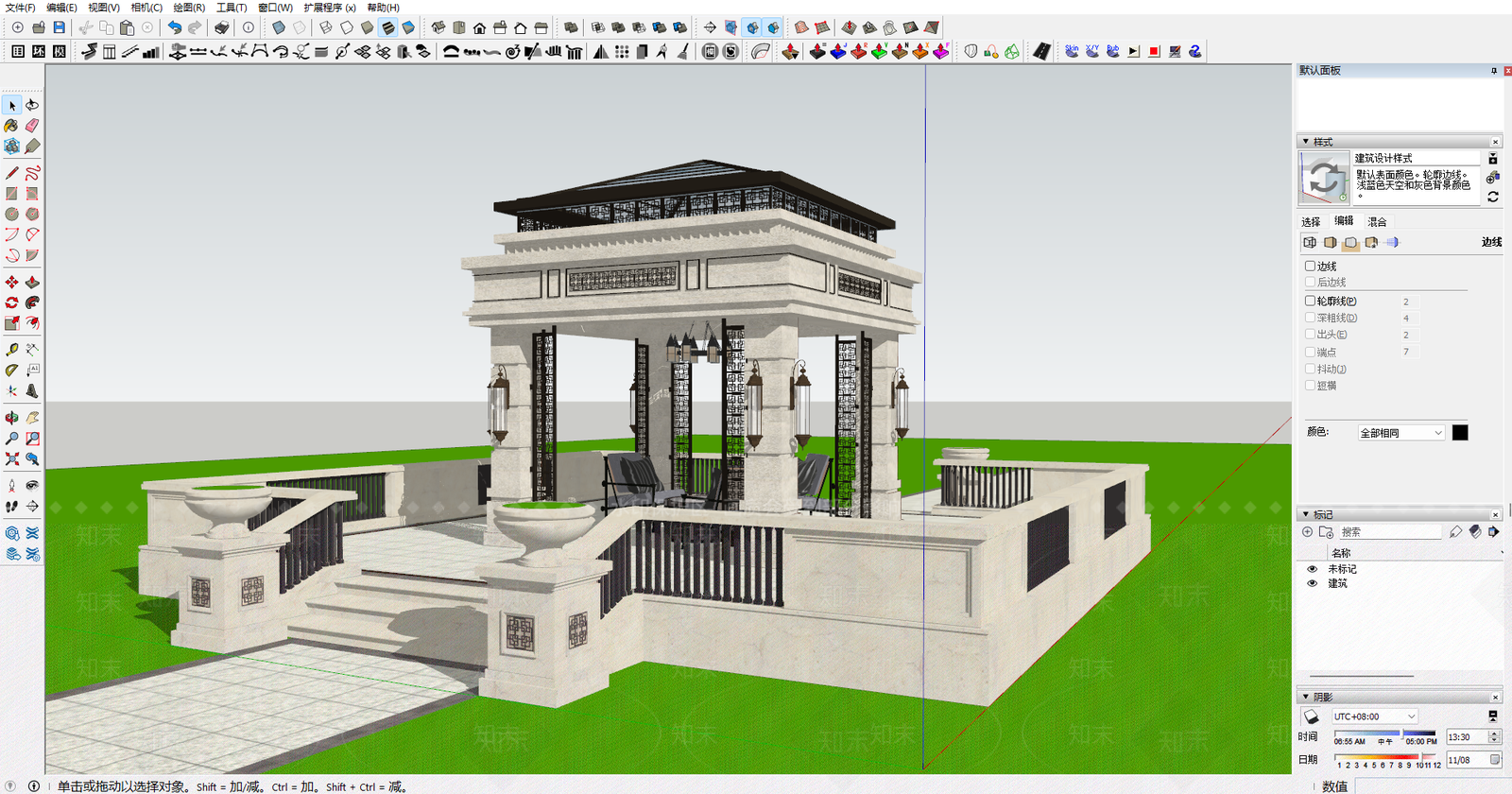1512x794 pixels.
Task: Collapse the 标记 tags panel
Action: pos(1306,514)
